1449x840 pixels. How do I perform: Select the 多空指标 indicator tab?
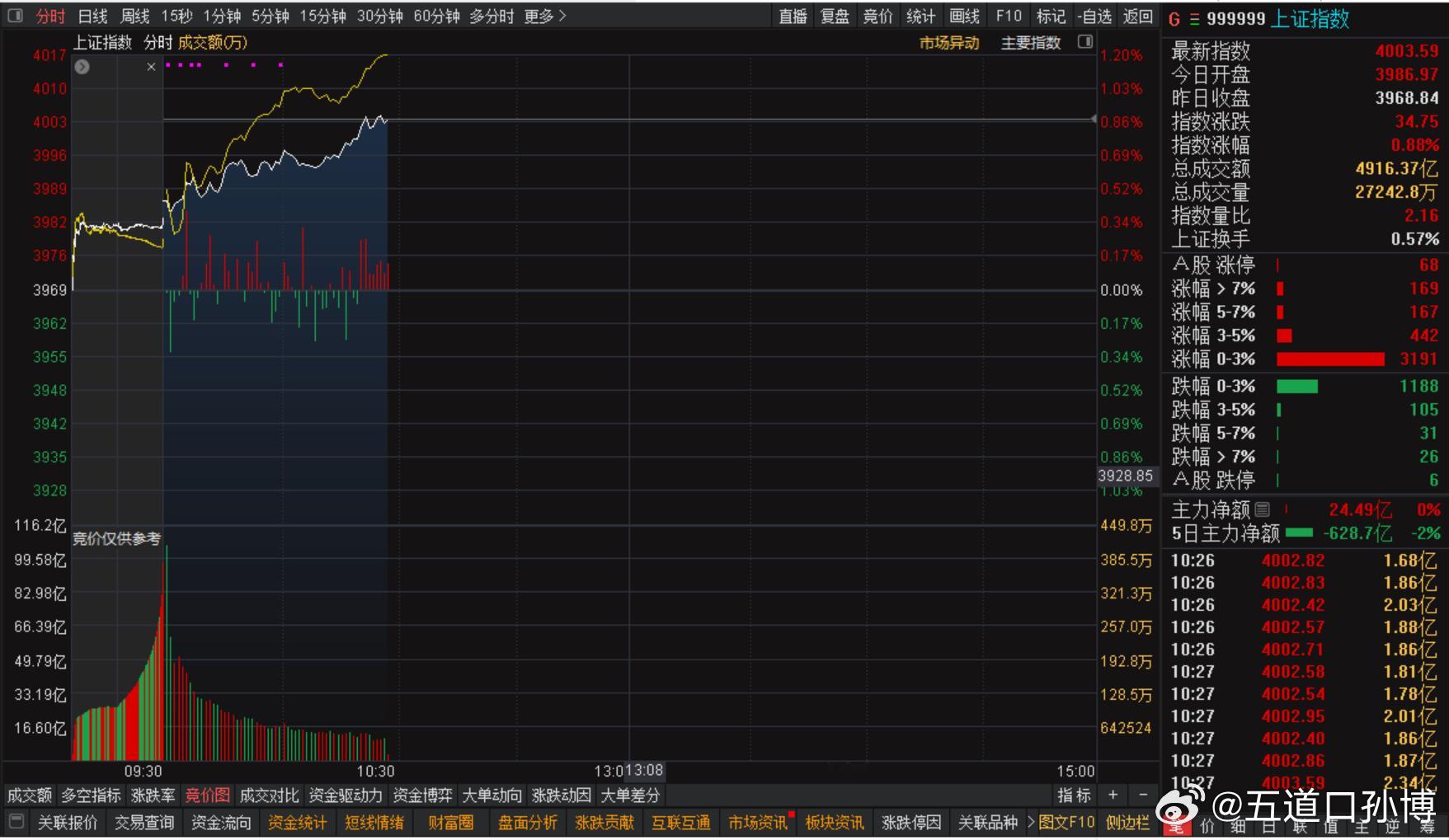coord(91,795)
